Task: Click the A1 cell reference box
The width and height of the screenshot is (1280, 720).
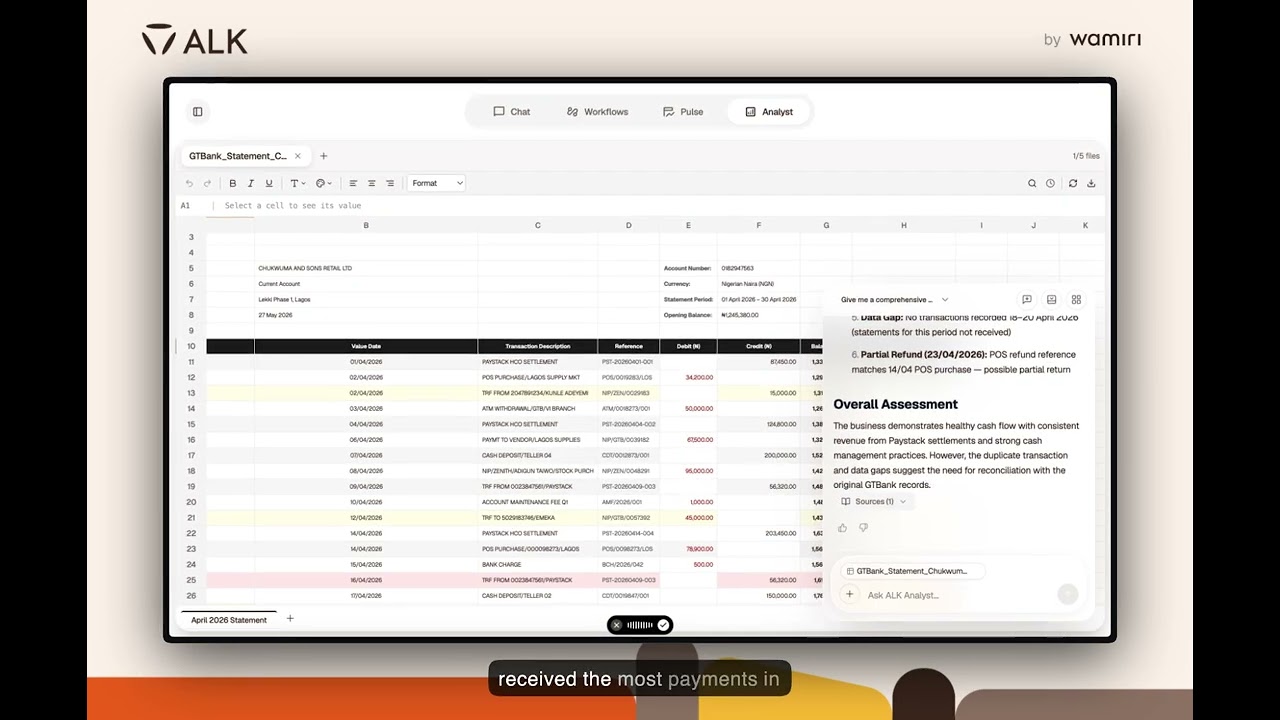Action: pos(185,206)
